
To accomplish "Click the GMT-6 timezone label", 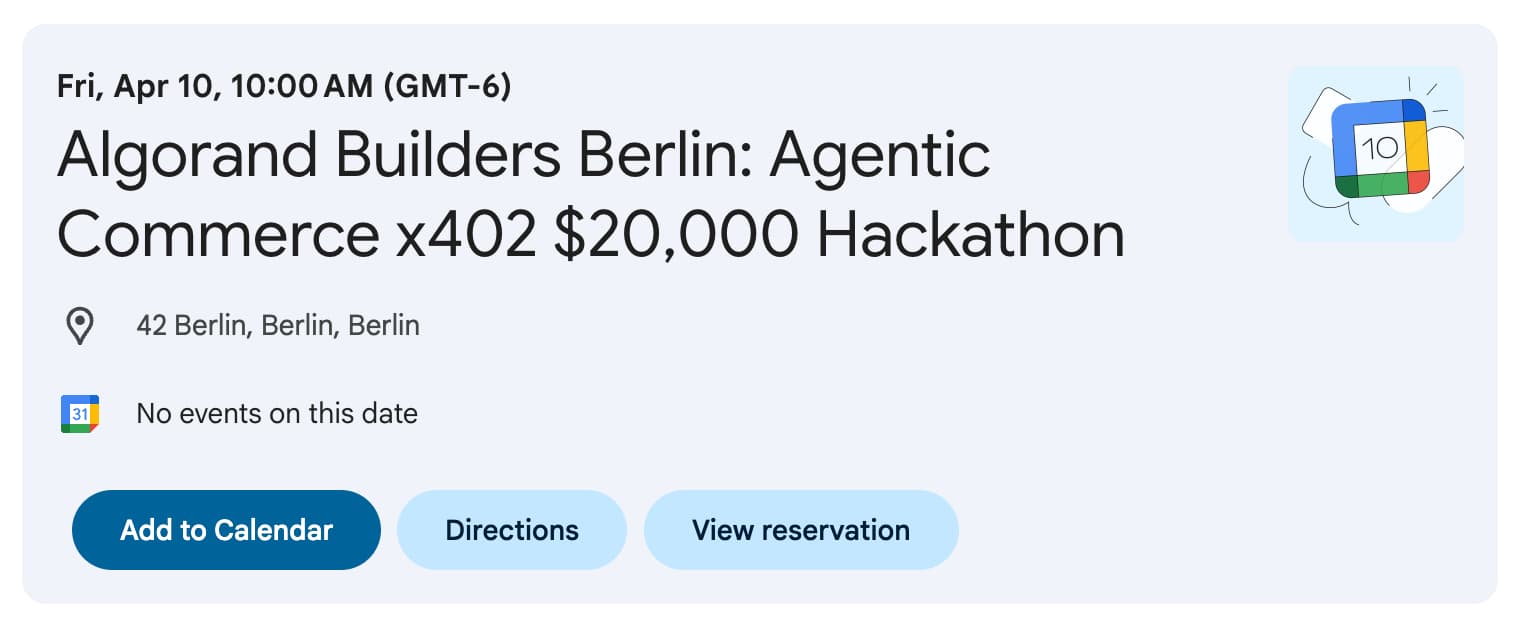I will point(448,87).
